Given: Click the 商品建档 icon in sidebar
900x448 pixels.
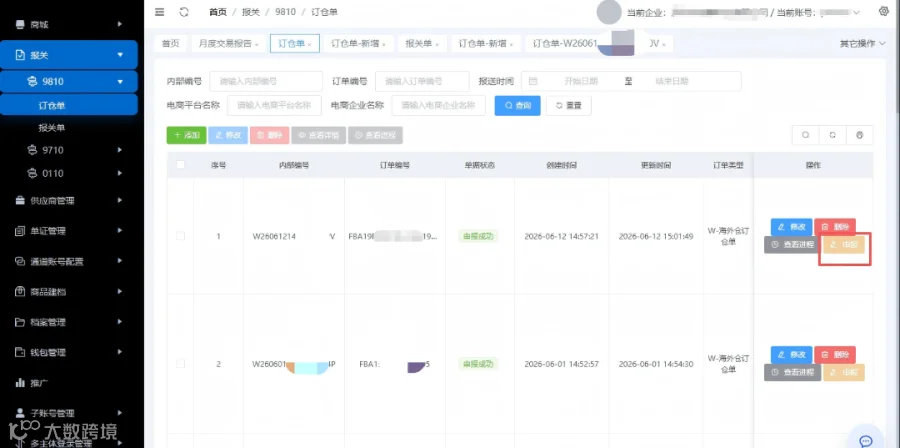Looking at the screenshot, I should [x=21, y=291].
